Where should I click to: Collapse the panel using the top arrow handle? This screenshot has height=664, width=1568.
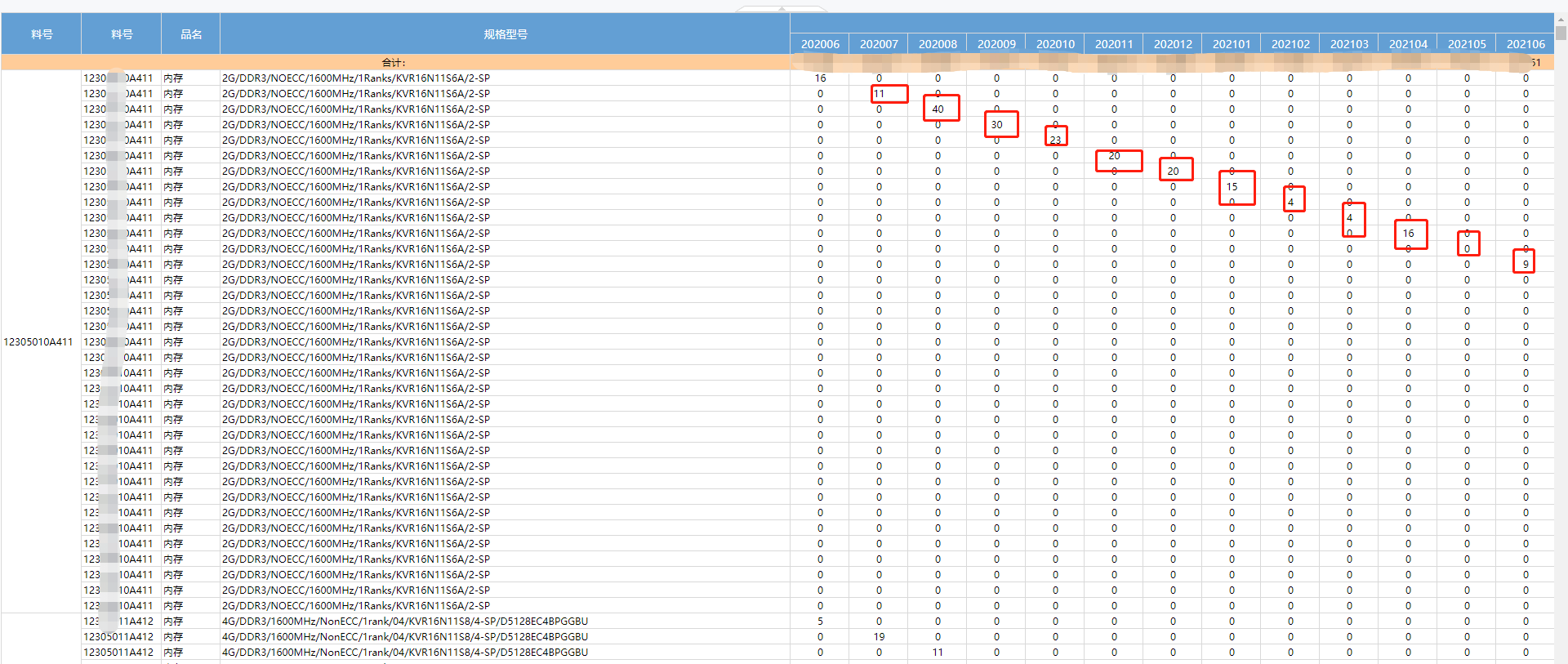(x=782, y=9)
